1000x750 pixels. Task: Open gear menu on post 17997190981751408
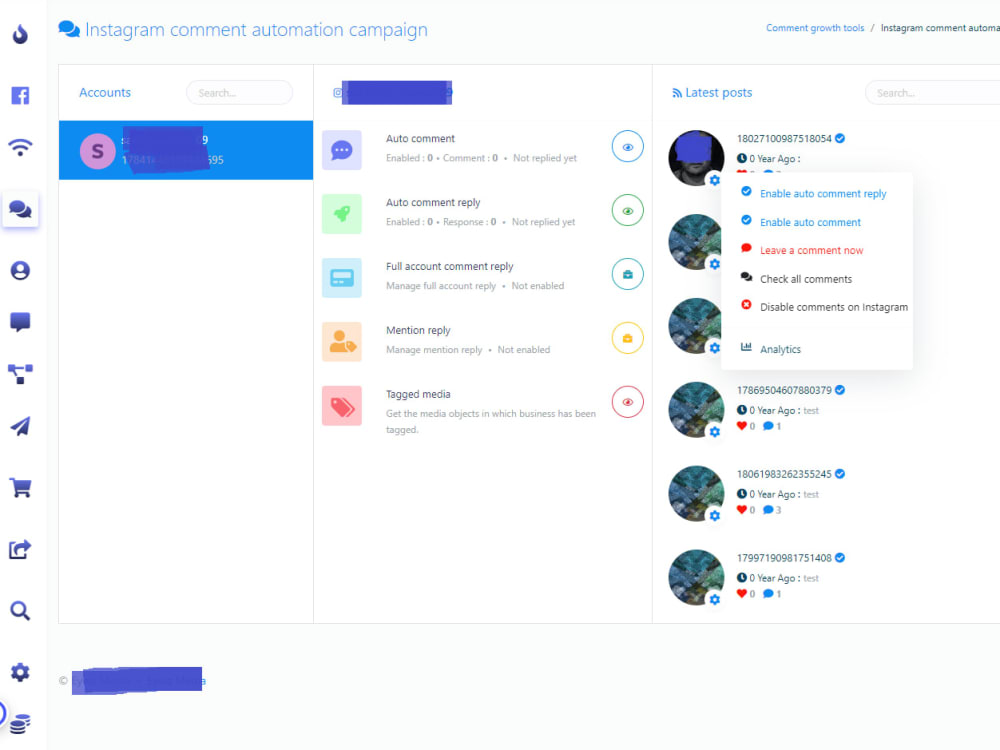point(715,599)
